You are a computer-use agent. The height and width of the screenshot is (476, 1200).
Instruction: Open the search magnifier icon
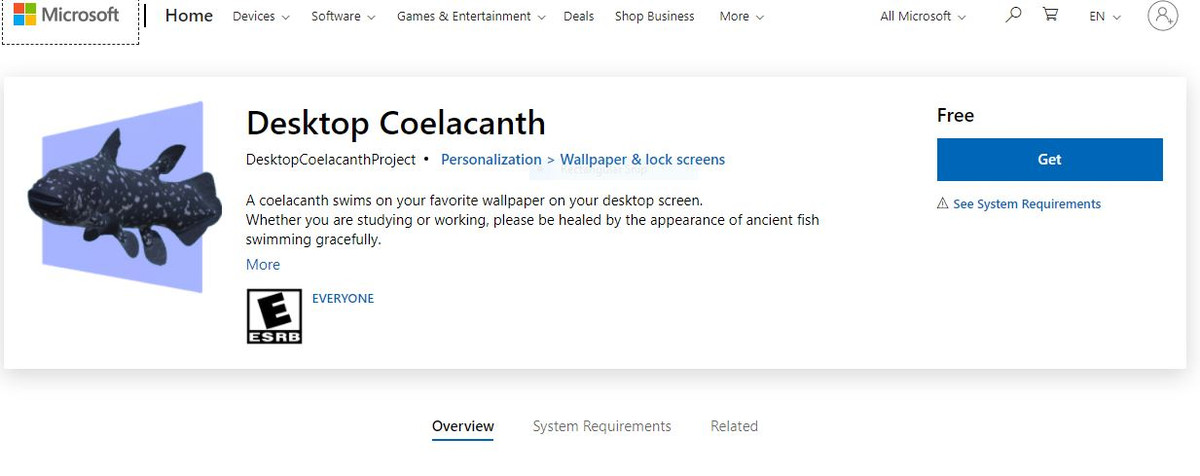[x=1013, y=15]
